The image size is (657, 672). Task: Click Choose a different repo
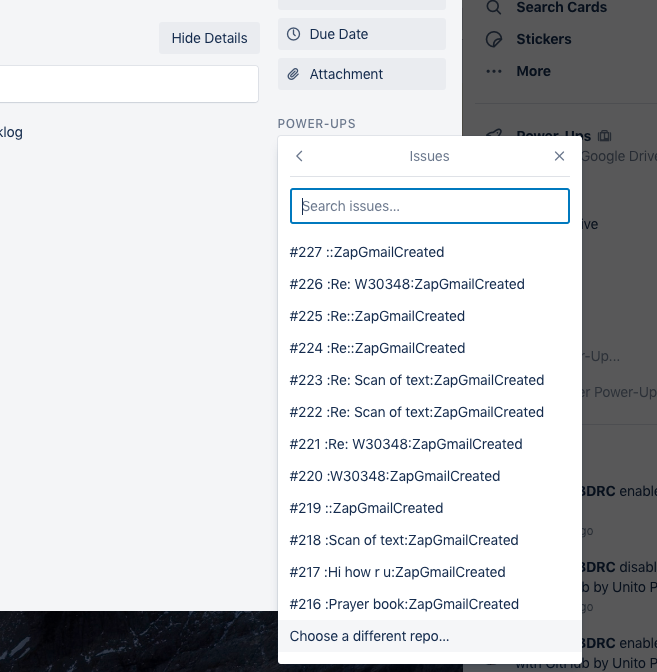[430, 636]
